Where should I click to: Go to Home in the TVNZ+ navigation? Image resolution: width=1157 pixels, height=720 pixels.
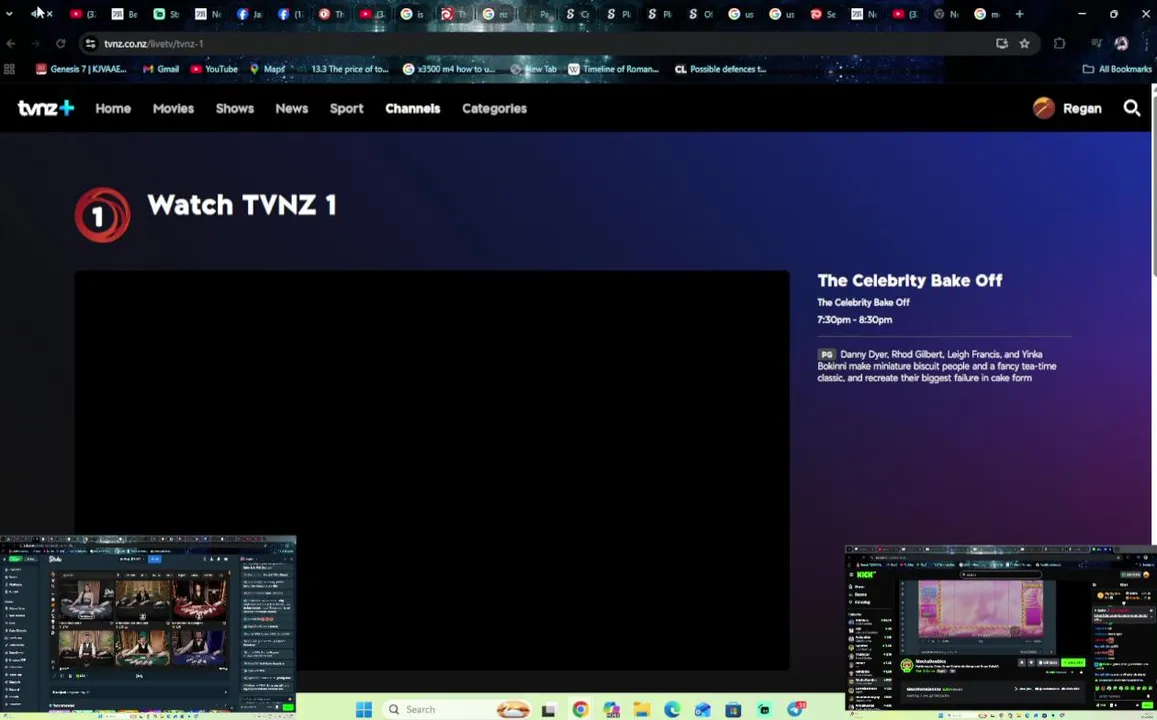(113, 108)
